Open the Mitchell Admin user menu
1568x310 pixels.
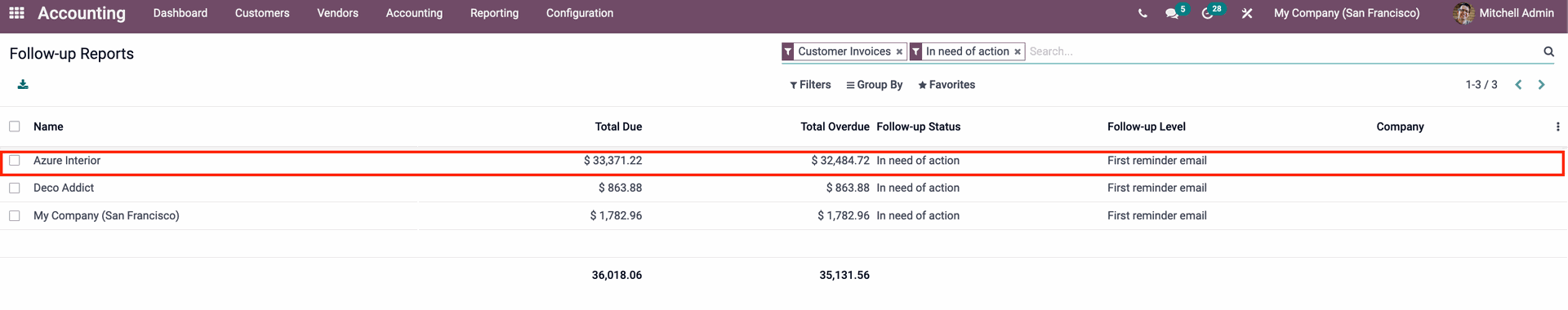click(1503, 13)
